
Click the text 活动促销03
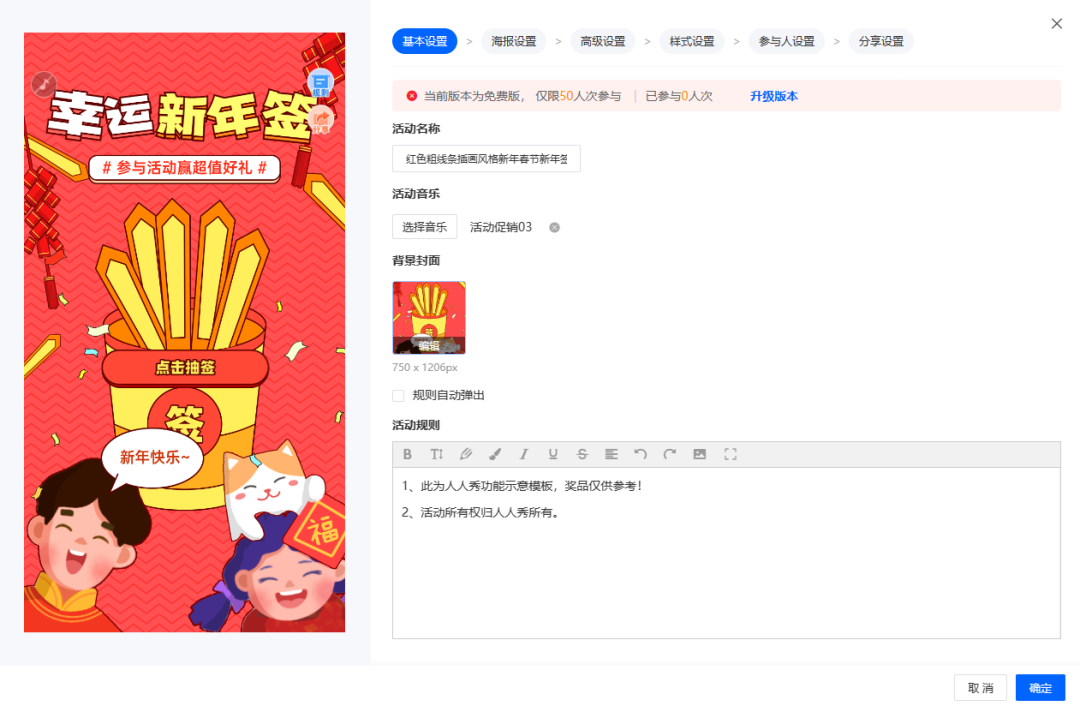pyautogui.click(x=501, y=227)
